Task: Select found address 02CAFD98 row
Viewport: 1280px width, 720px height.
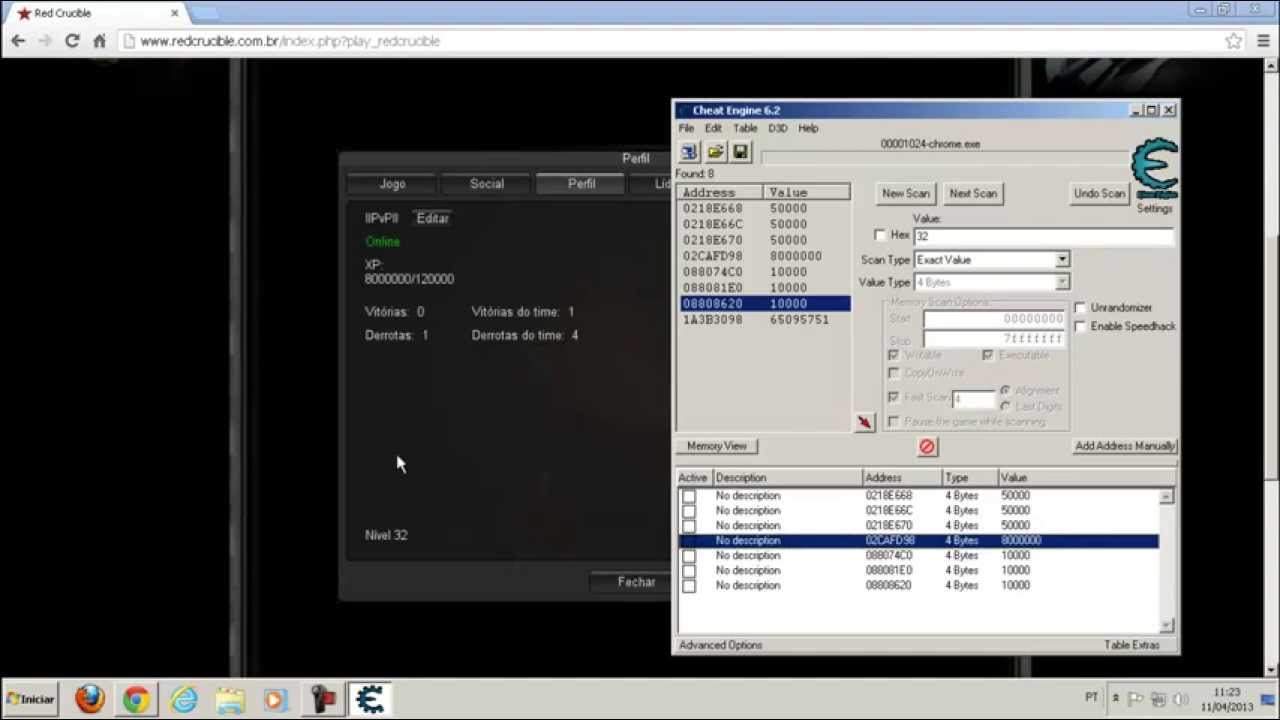Action: (763, 256)
